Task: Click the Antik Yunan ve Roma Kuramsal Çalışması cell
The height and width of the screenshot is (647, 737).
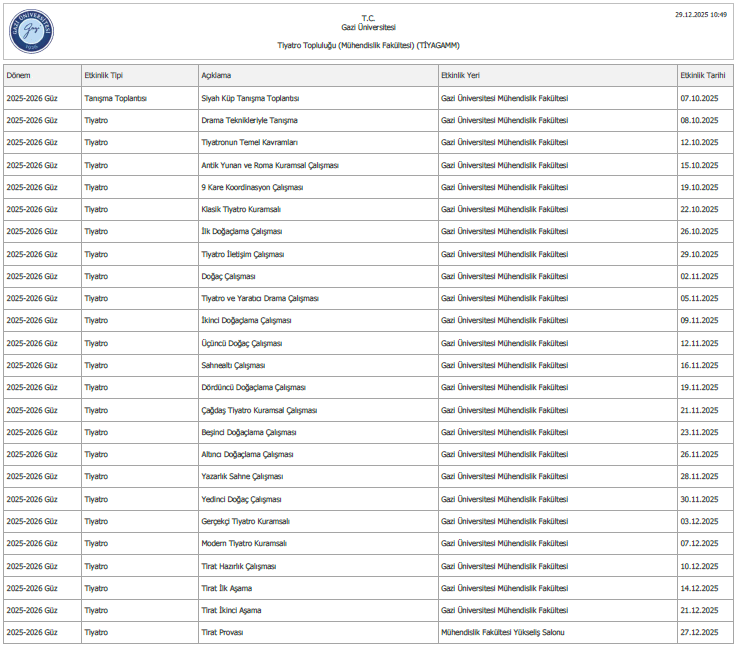Action: (270, 165)
